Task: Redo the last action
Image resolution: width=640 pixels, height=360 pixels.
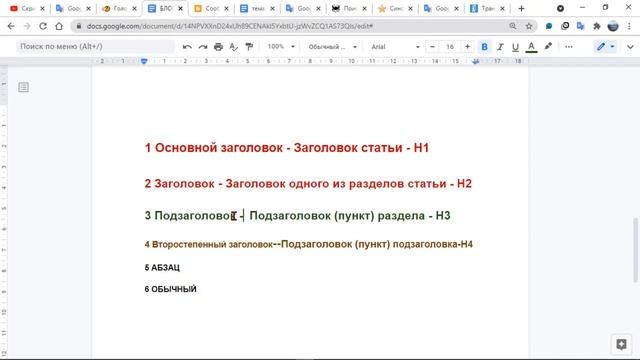Action: point(203,47)
